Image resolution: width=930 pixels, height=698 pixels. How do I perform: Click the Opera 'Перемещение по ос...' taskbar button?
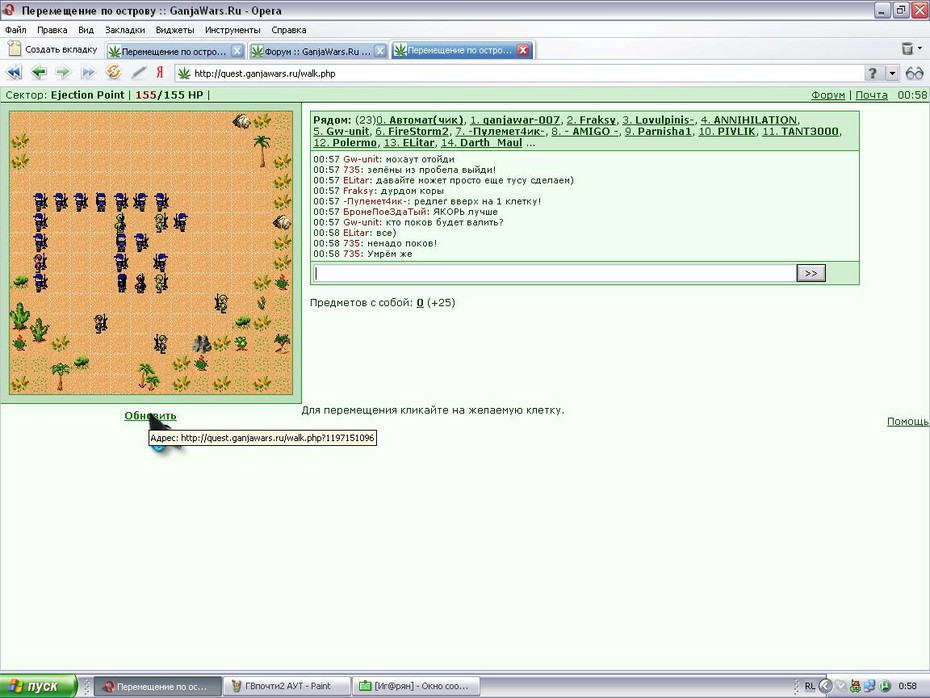(x=158, y=686)
